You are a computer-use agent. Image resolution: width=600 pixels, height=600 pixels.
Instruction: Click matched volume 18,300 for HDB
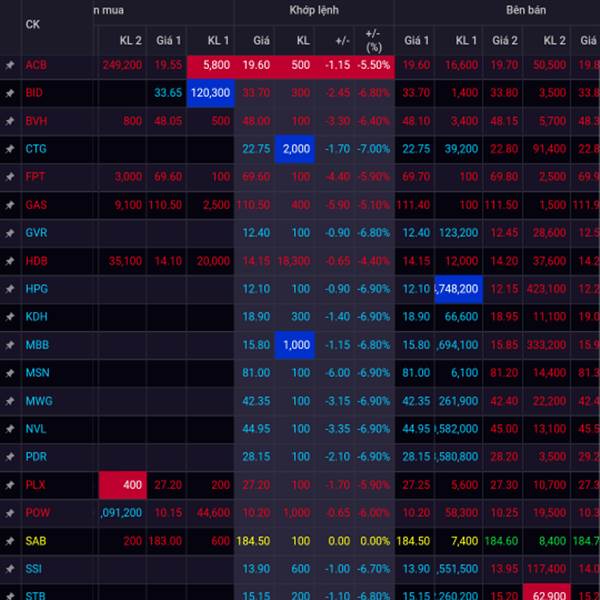click(294, 261)
